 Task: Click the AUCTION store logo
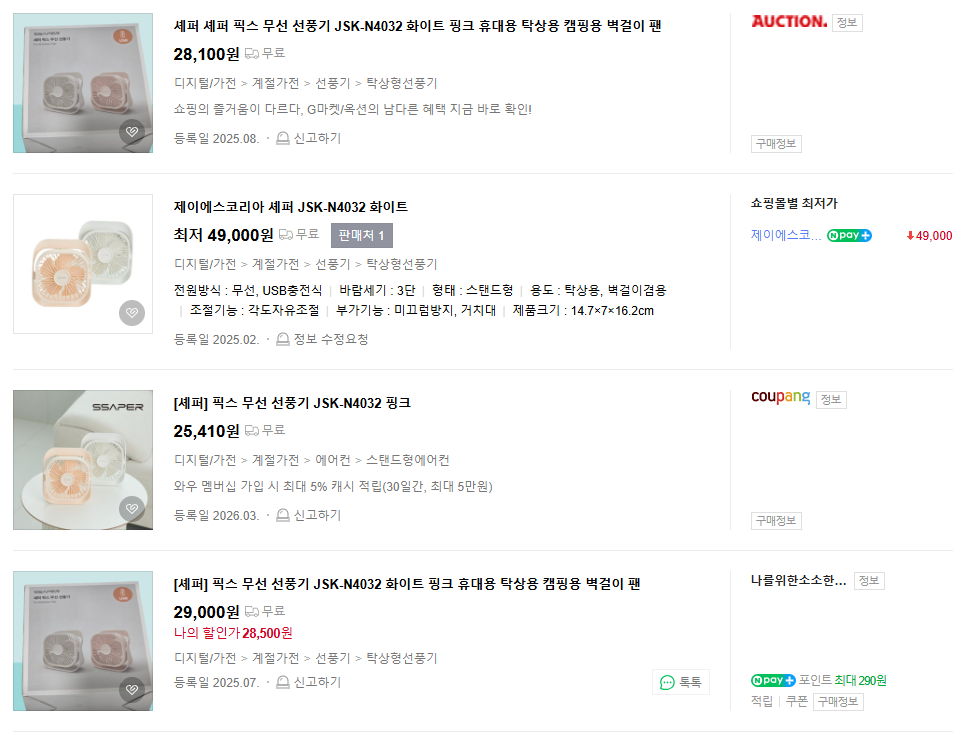789,21
